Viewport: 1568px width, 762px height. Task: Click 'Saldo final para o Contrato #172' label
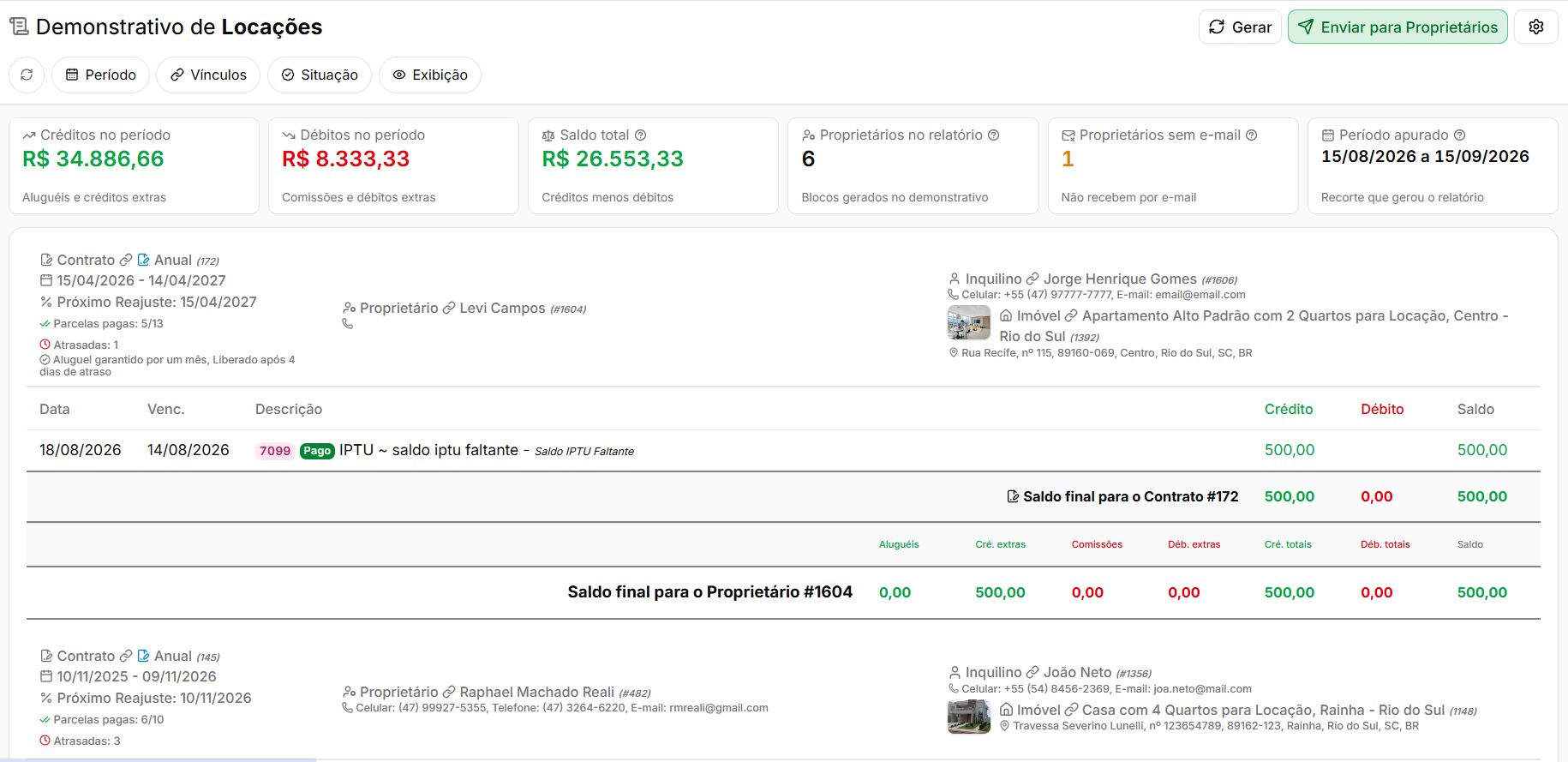[x=1130, y=496]
